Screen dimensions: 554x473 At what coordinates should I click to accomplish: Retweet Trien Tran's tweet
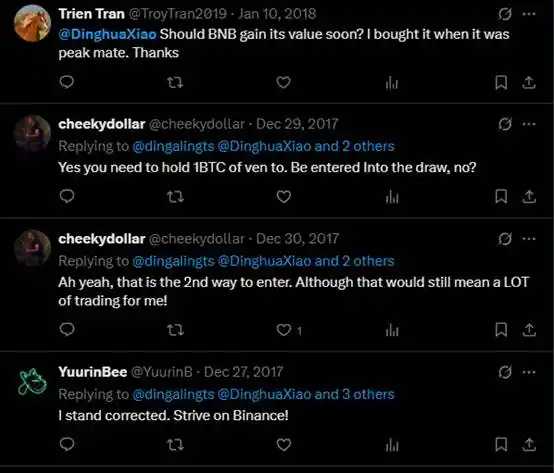tap(175, 83)
